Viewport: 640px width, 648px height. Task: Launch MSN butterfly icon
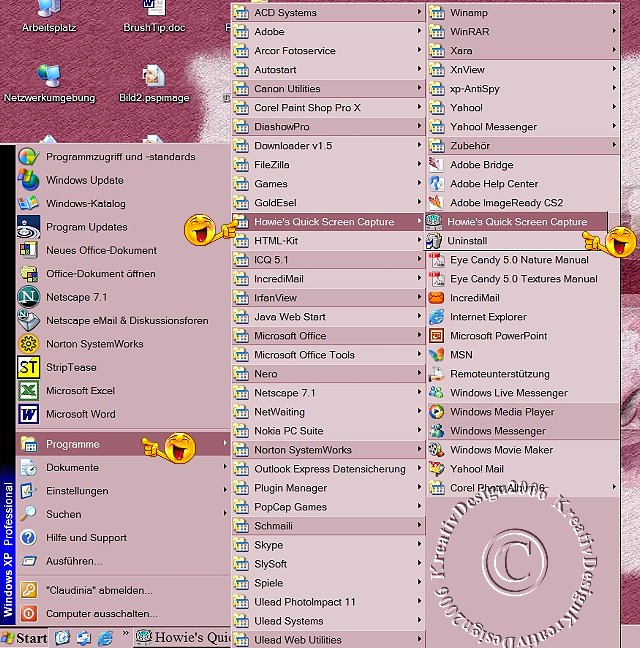436,355
